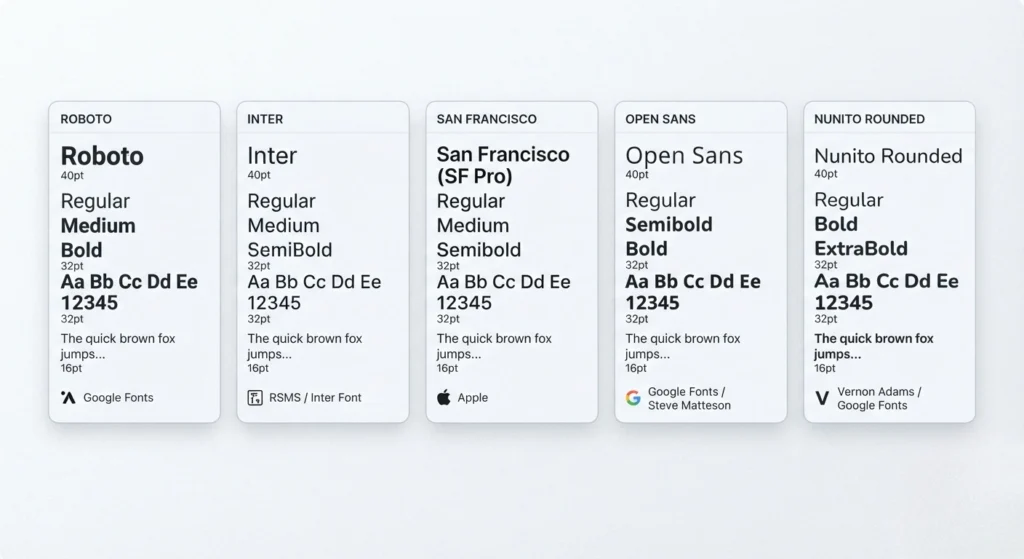Screen dimensions: 1024x559
Task: Click the Google Fonts credit text in Roboto card
Action: 118,397
